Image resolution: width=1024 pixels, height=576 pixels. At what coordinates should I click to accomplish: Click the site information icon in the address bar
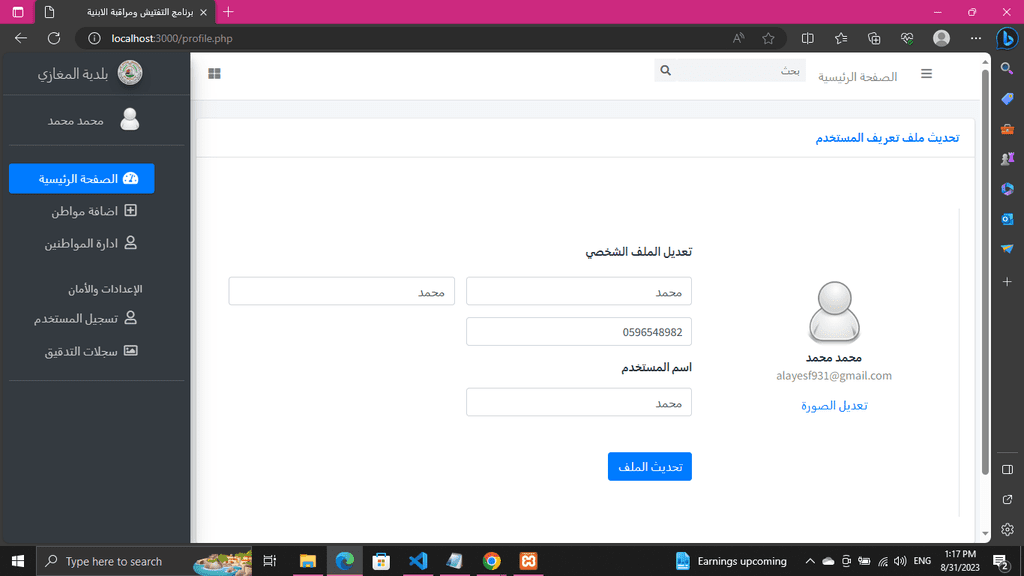coord(94,38)
